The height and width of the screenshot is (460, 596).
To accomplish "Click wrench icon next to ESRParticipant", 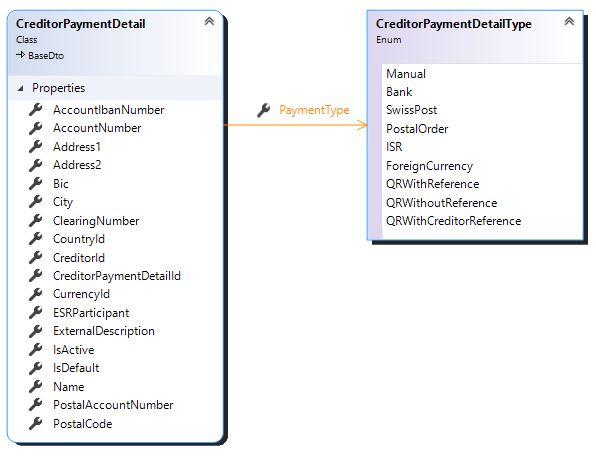I will point(36,312).
